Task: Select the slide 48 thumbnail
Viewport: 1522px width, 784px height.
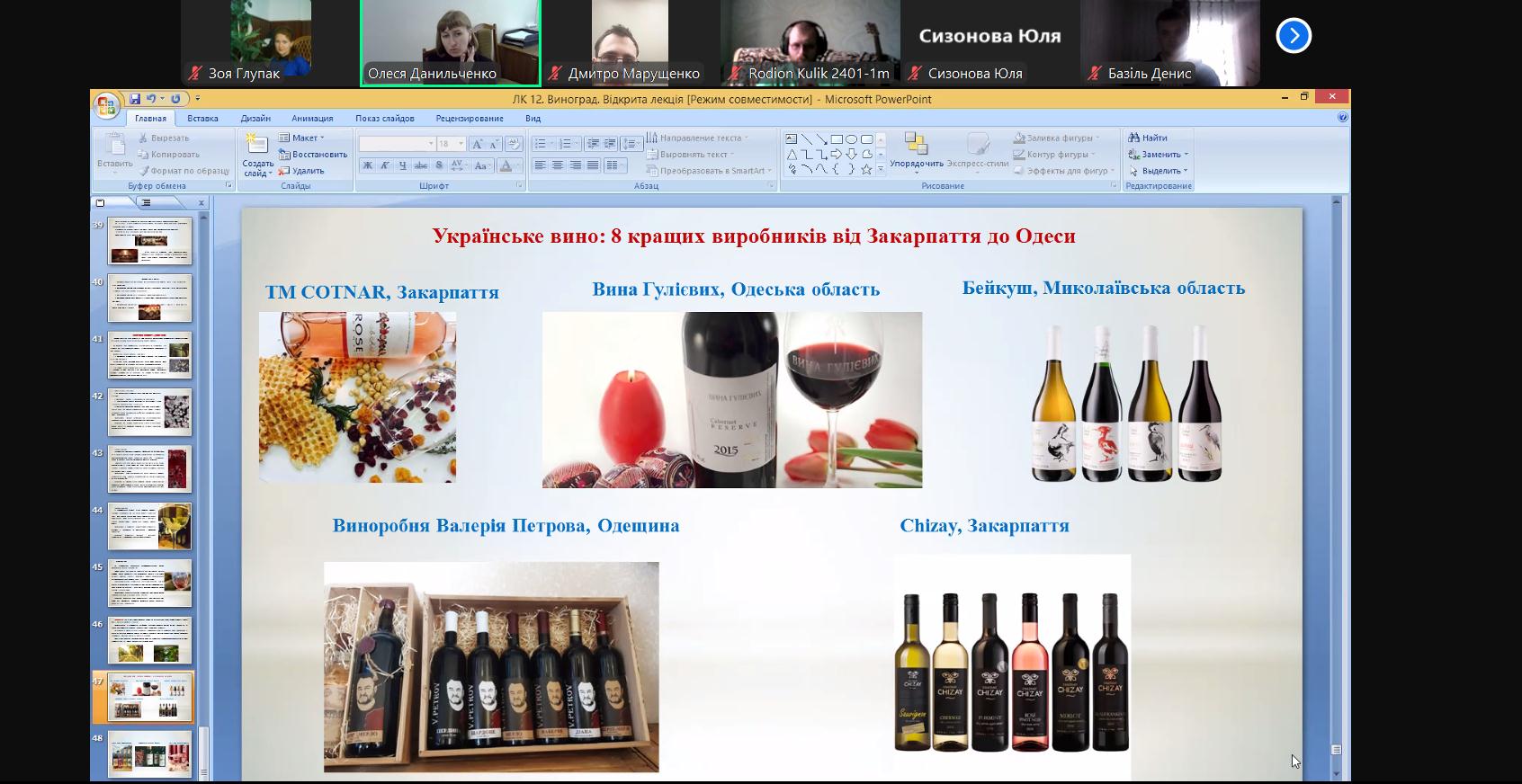Action: pyautogui.click(x=149, y=753)
